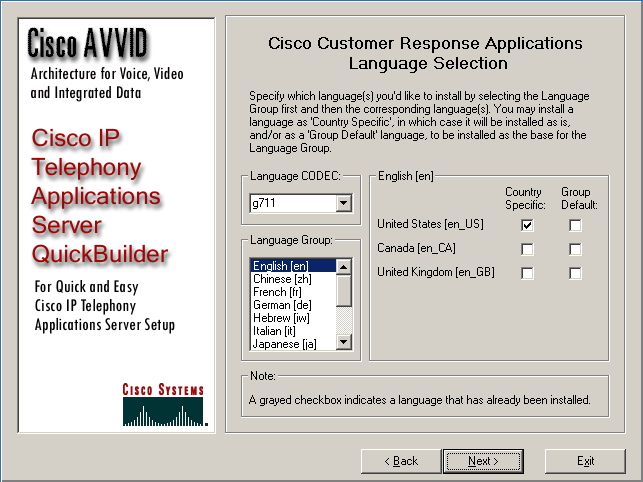Click the g711 codec combo box field
This screenshot has height=482, width=643.
tap(301, 203)
